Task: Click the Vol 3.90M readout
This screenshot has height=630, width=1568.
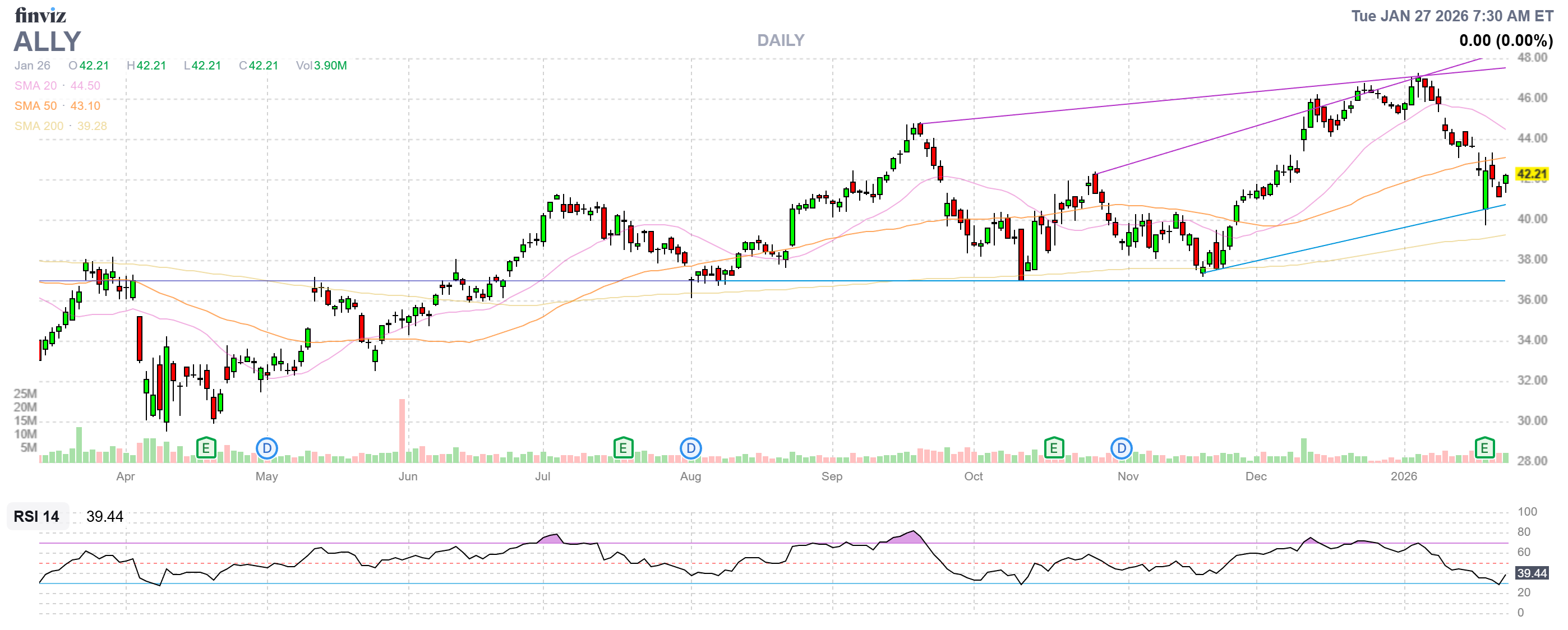Action: pos(321,66)
